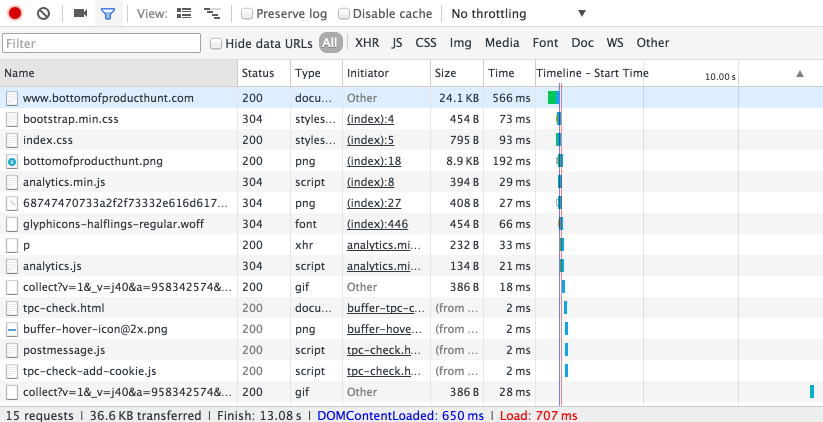The height and width of the screenshot is (422, 823).
Task: Enable Disable cache checkbox
Action: (343, 14)
